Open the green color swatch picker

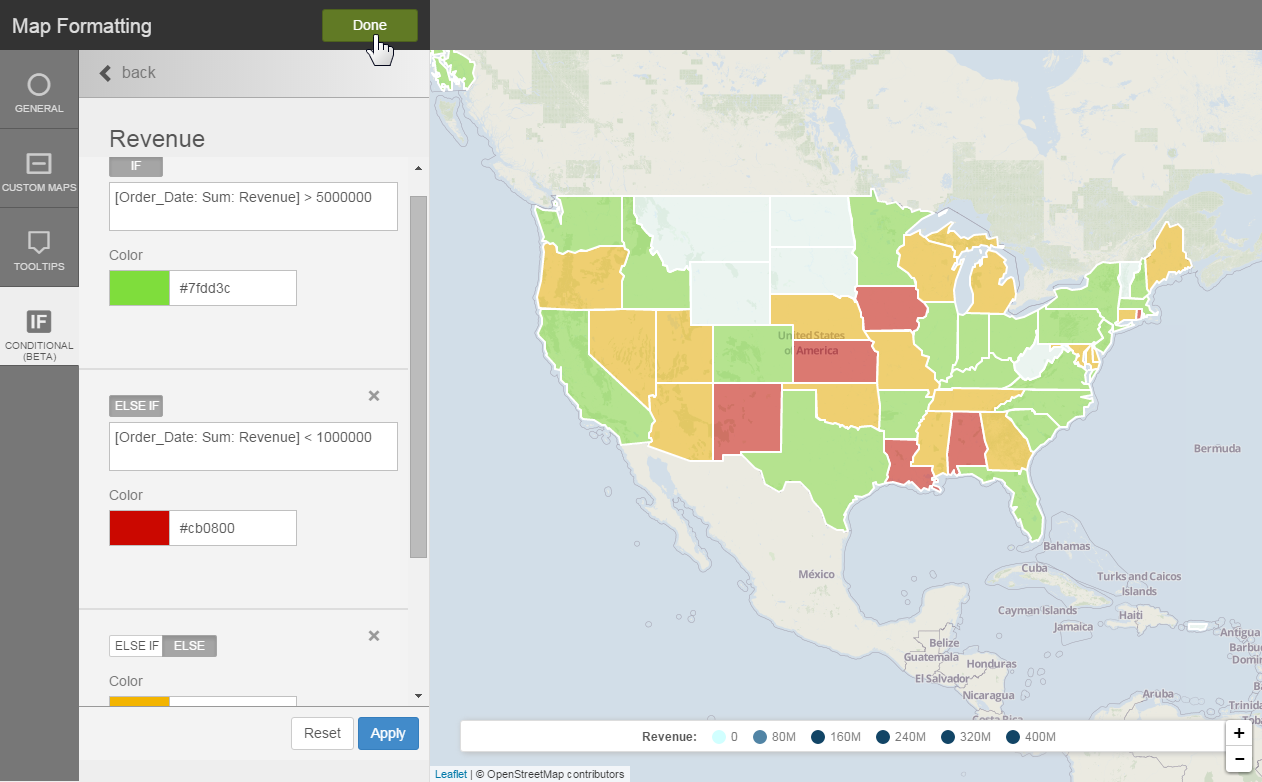point(139,288)
